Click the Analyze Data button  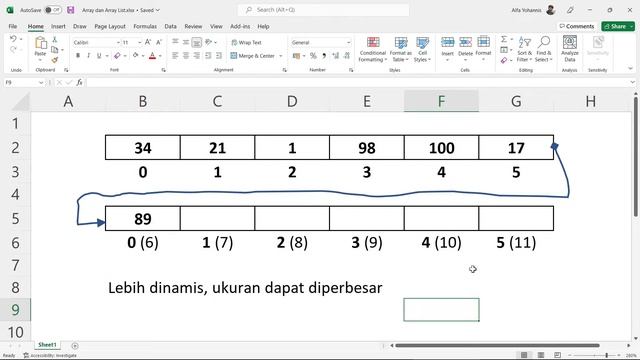tap(570, 49)
